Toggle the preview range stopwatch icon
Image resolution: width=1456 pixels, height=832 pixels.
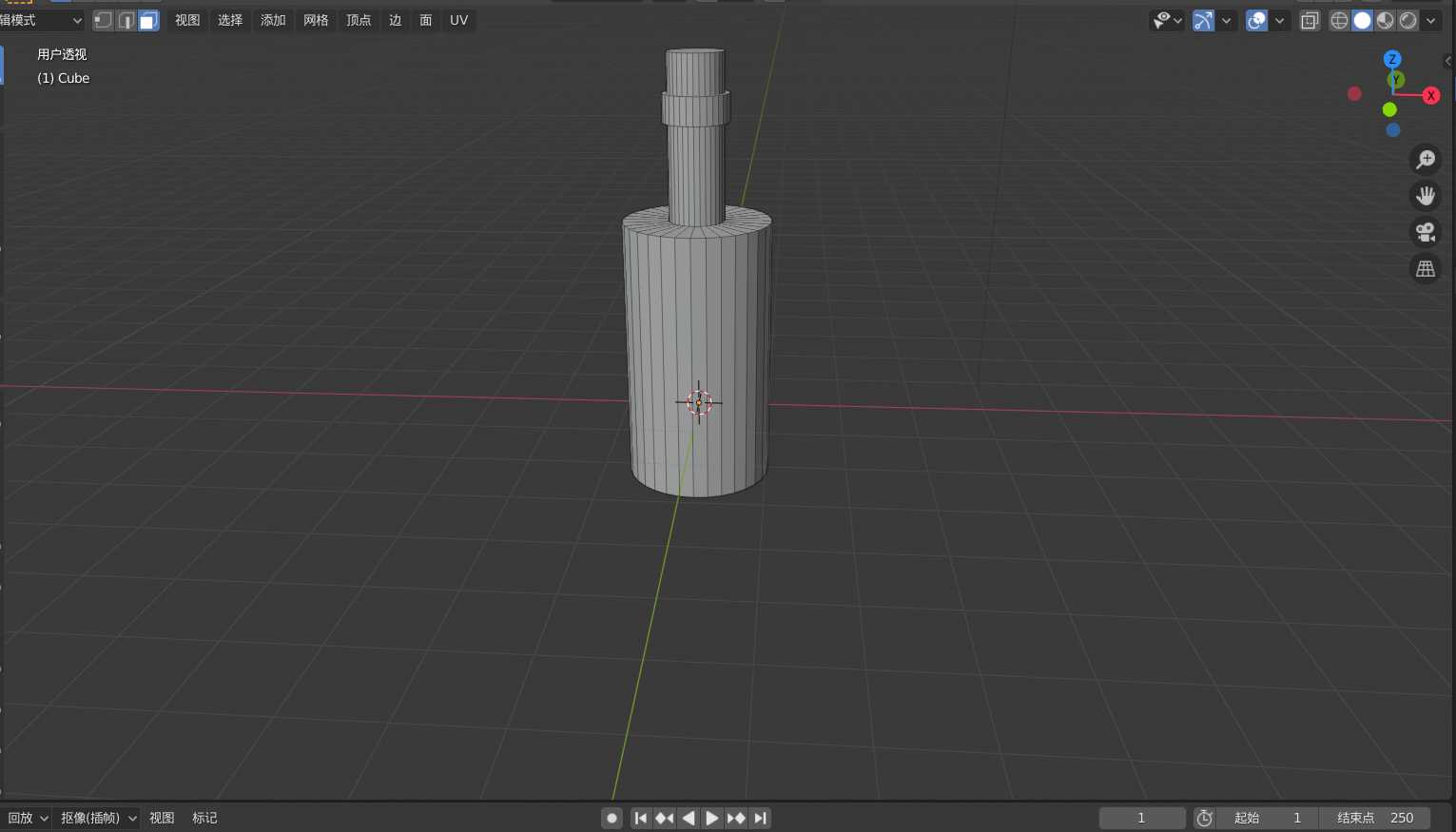pos(1204,818)
